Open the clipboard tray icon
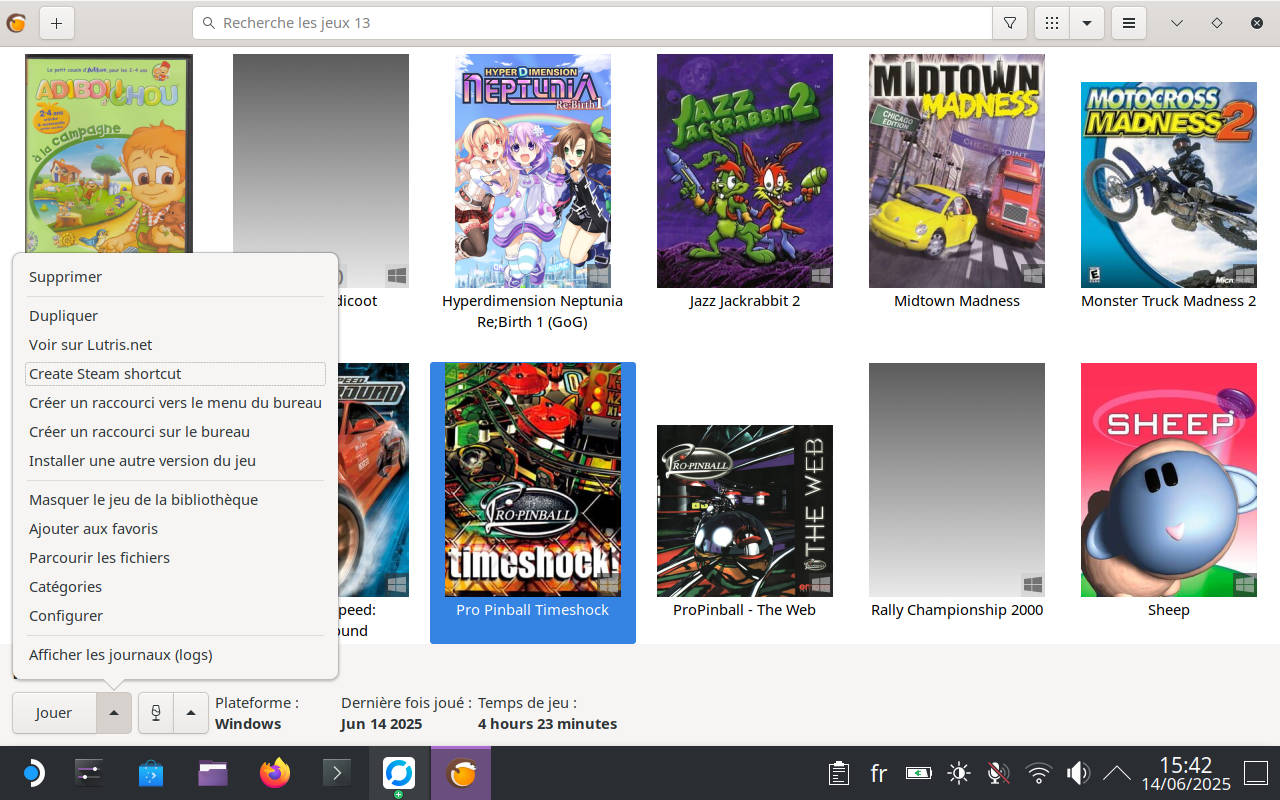The height and width of the screenshot is (800, 1280). click(x=839, y=773)
